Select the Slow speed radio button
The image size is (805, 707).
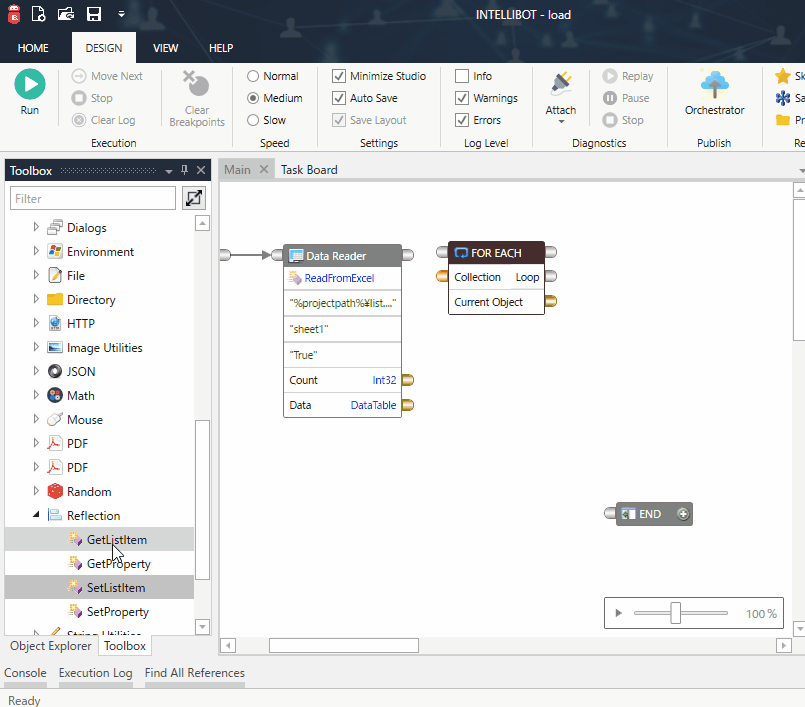point(253,119)
